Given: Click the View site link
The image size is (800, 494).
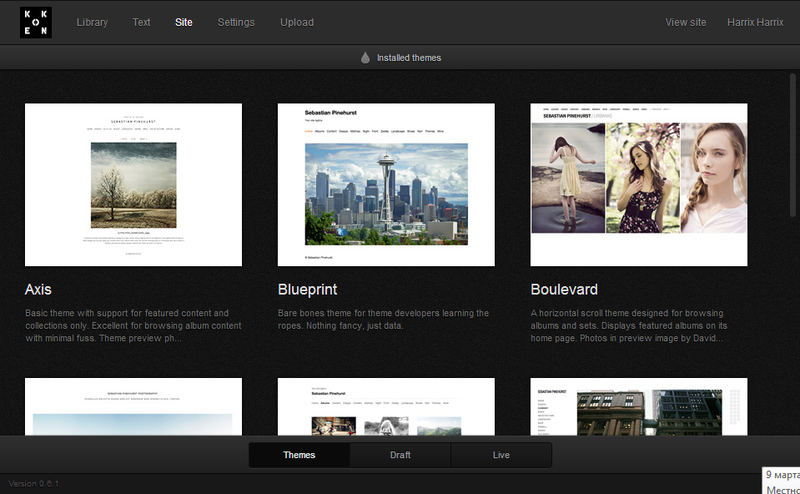Looking at the screenshot, I should [686, 22].
